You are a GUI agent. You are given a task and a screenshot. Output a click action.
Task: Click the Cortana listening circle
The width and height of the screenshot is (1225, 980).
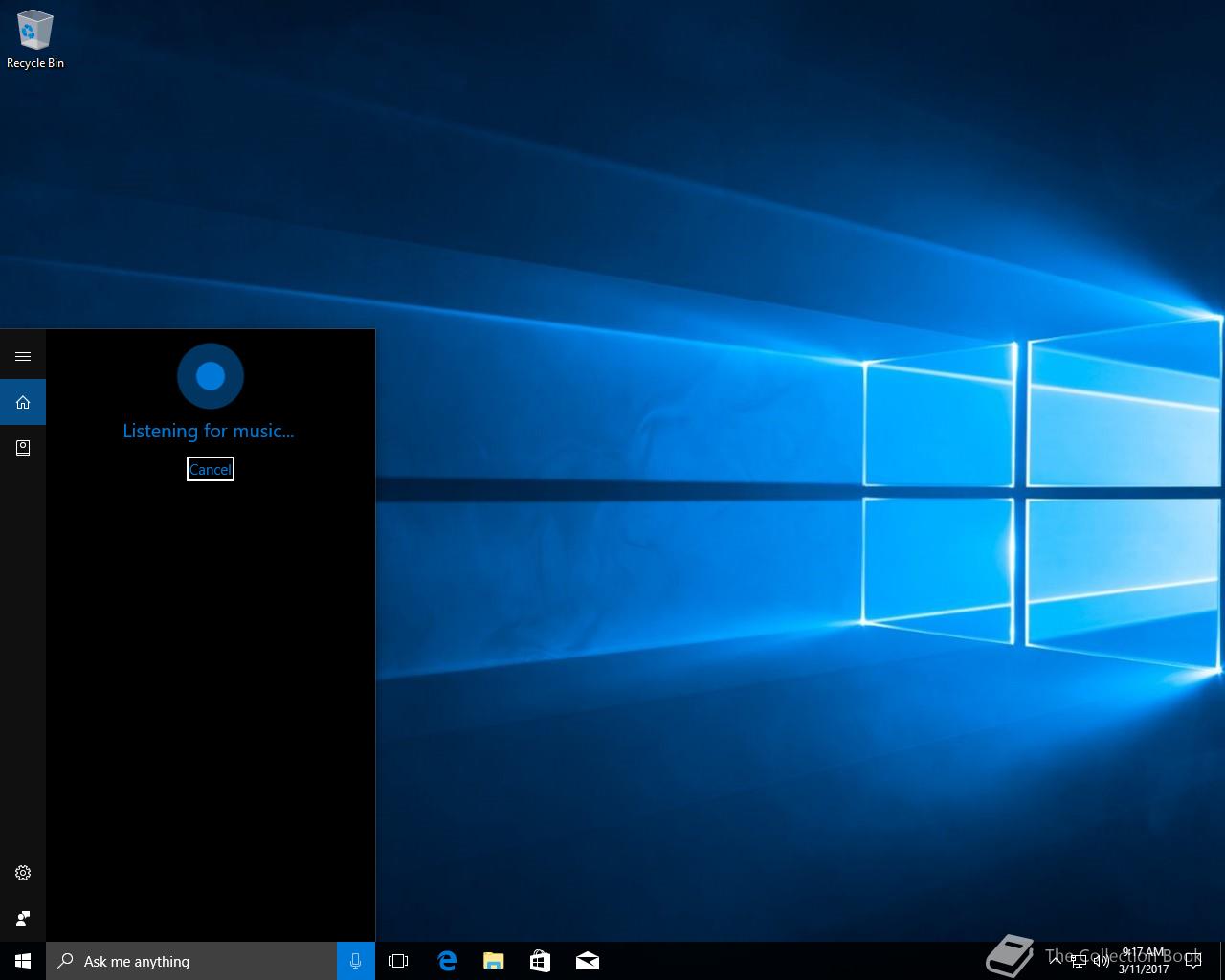click(x=211, y=376)
